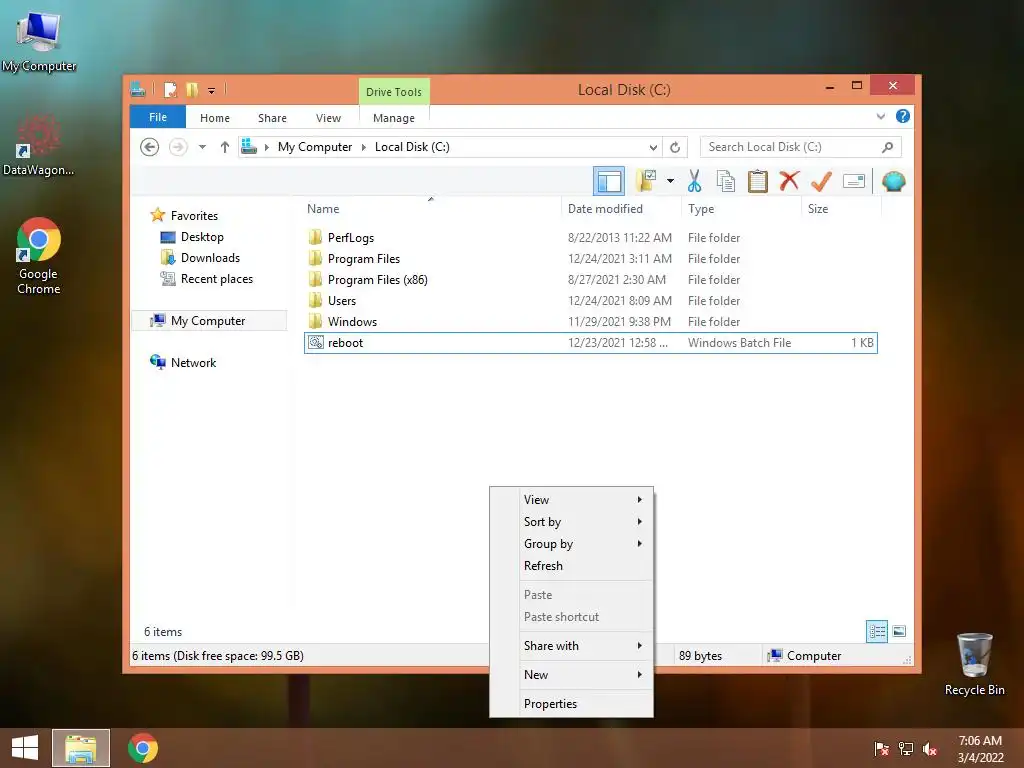Click the Email envelope toolbar icon
Viewport: 1024px width, 768px height.
pos(854,181)
